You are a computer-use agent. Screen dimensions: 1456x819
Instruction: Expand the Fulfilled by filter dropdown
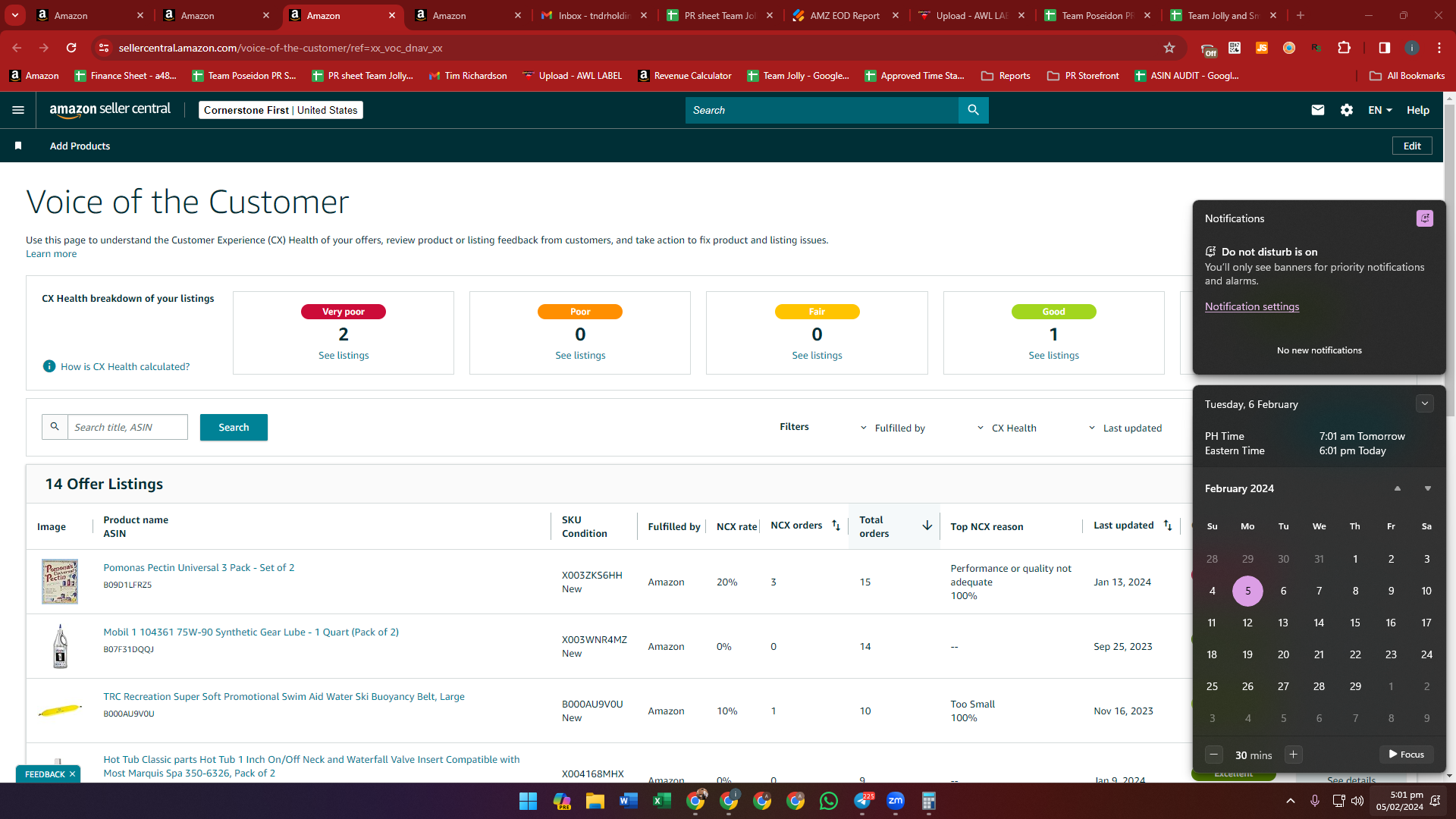[x=893, y=428]
